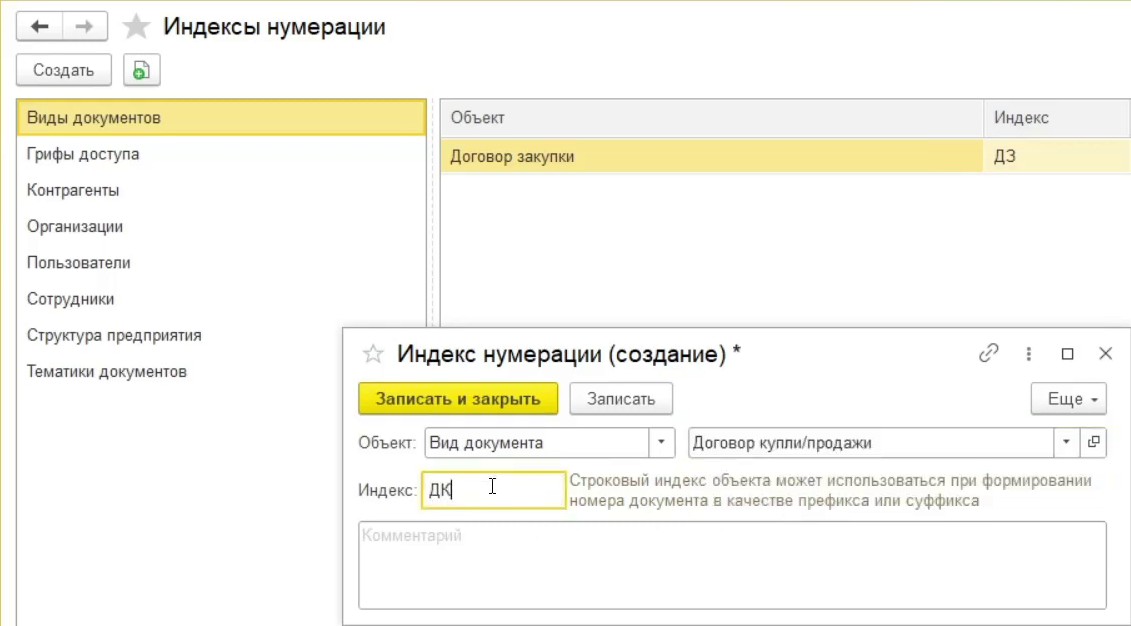Select the Договор закупки table row
1131x626 pixels.
(x=711, y=156)
